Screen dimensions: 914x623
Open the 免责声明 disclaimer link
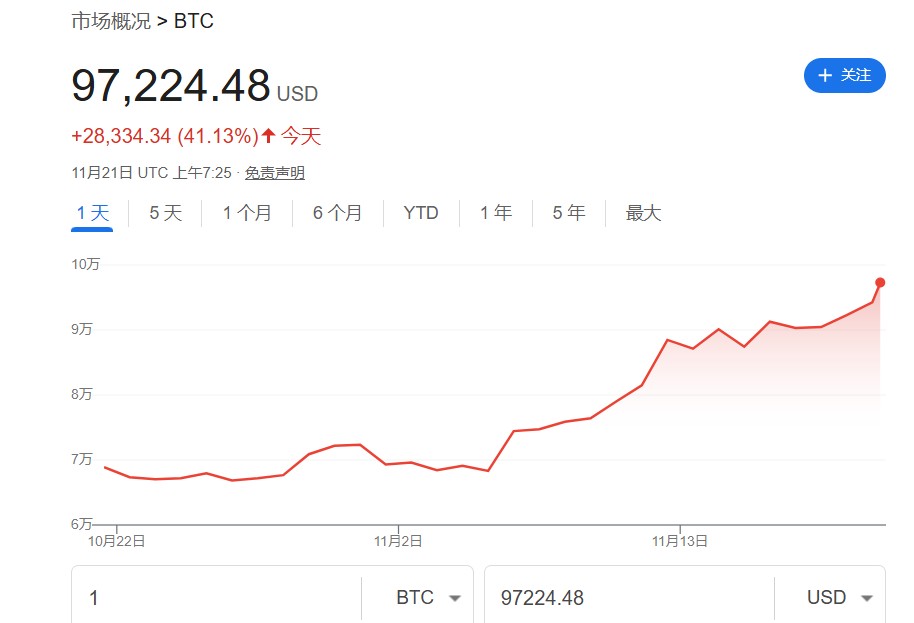click(275, 173)
